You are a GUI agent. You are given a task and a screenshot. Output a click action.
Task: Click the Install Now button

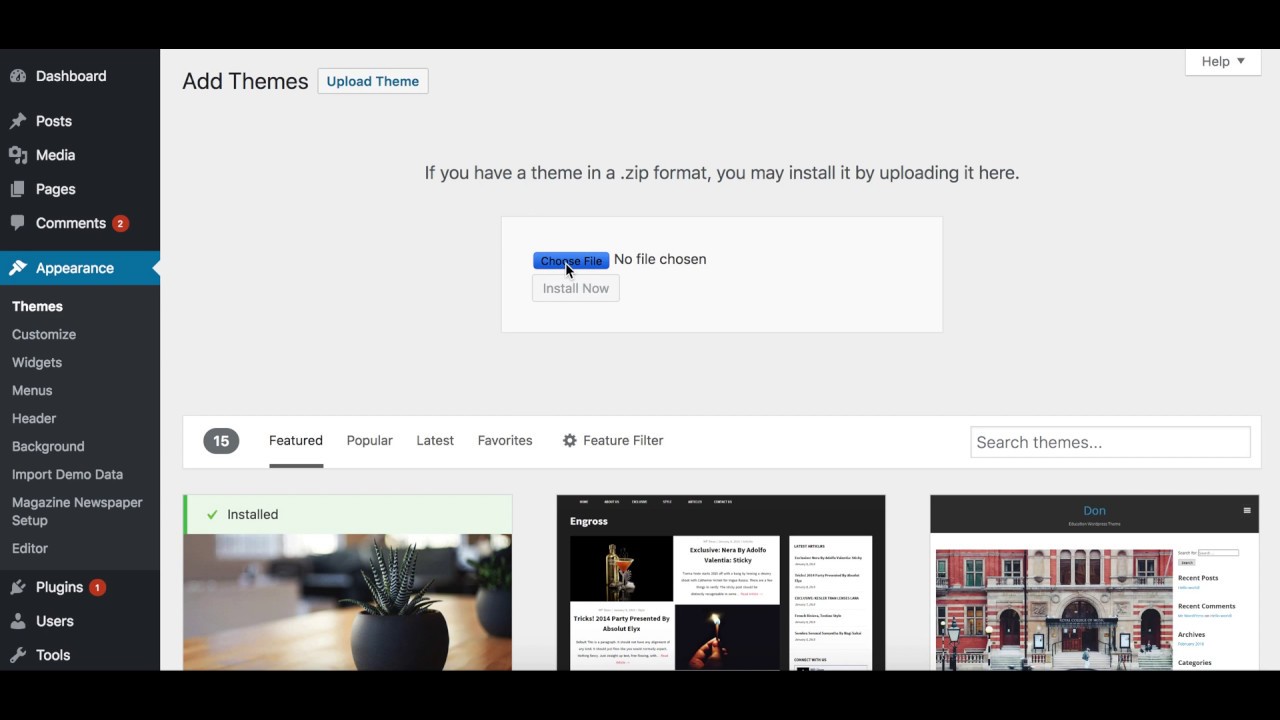click(x=576, y=288)
